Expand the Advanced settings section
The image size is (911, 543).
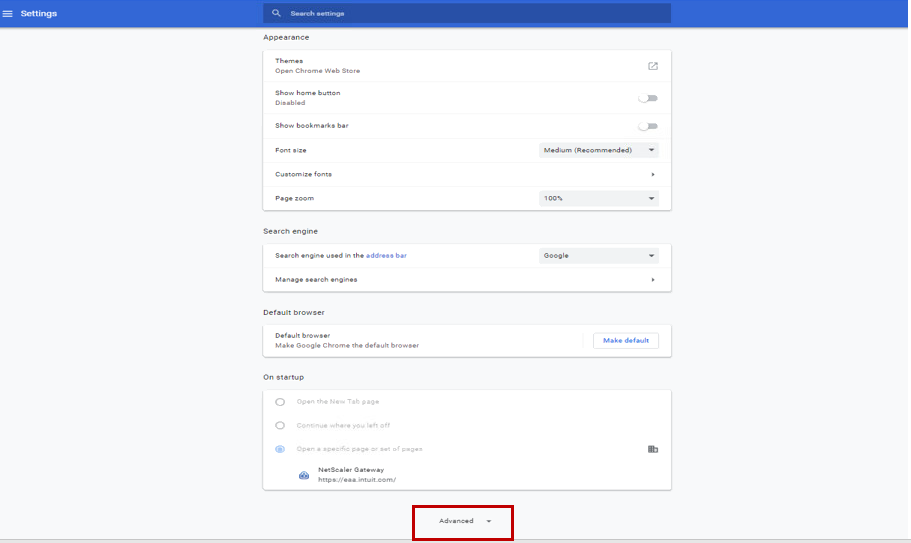pos(464,521)
